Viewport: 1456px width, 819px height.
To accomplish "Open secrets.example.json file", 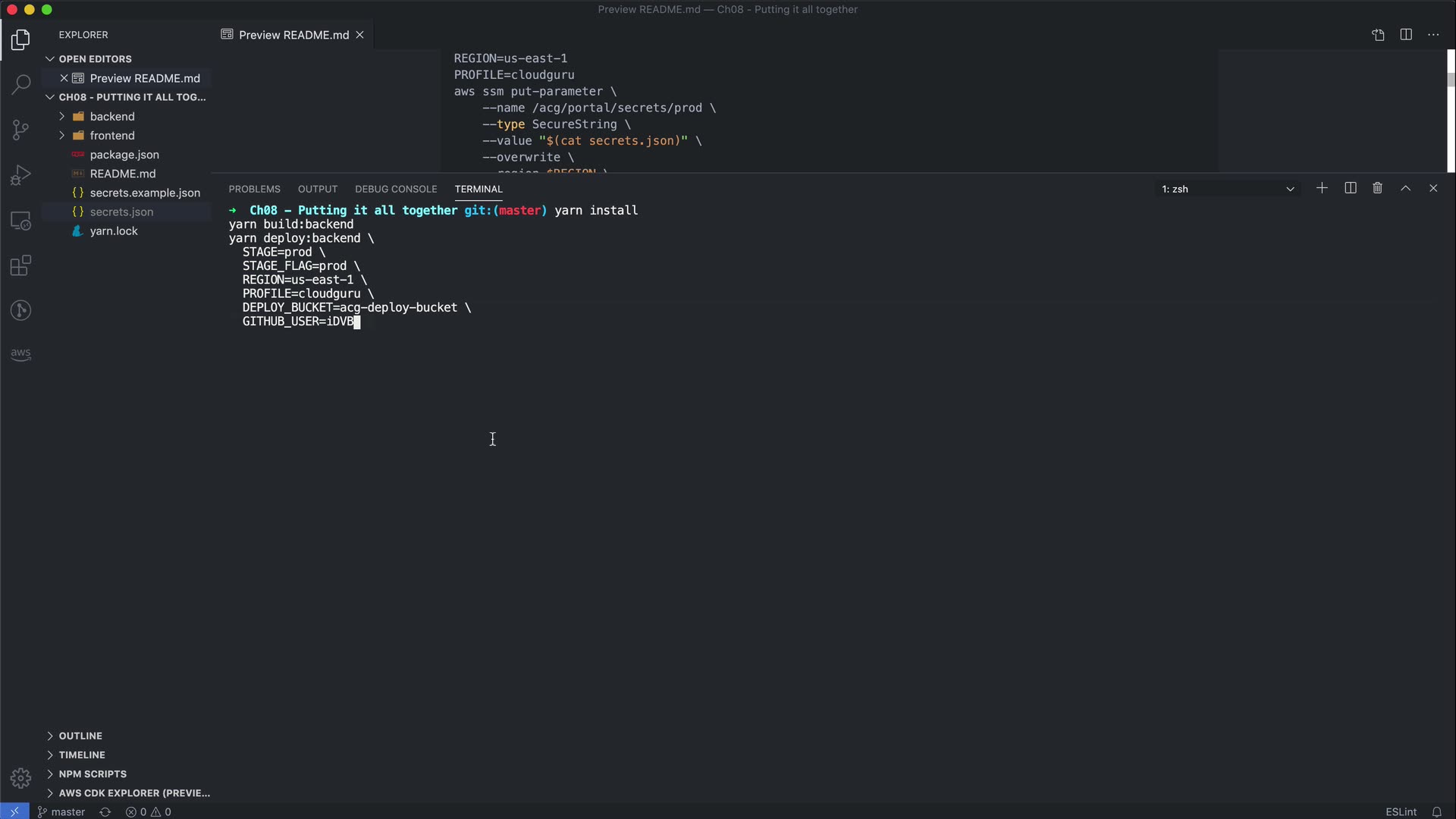I will point(145,193).
